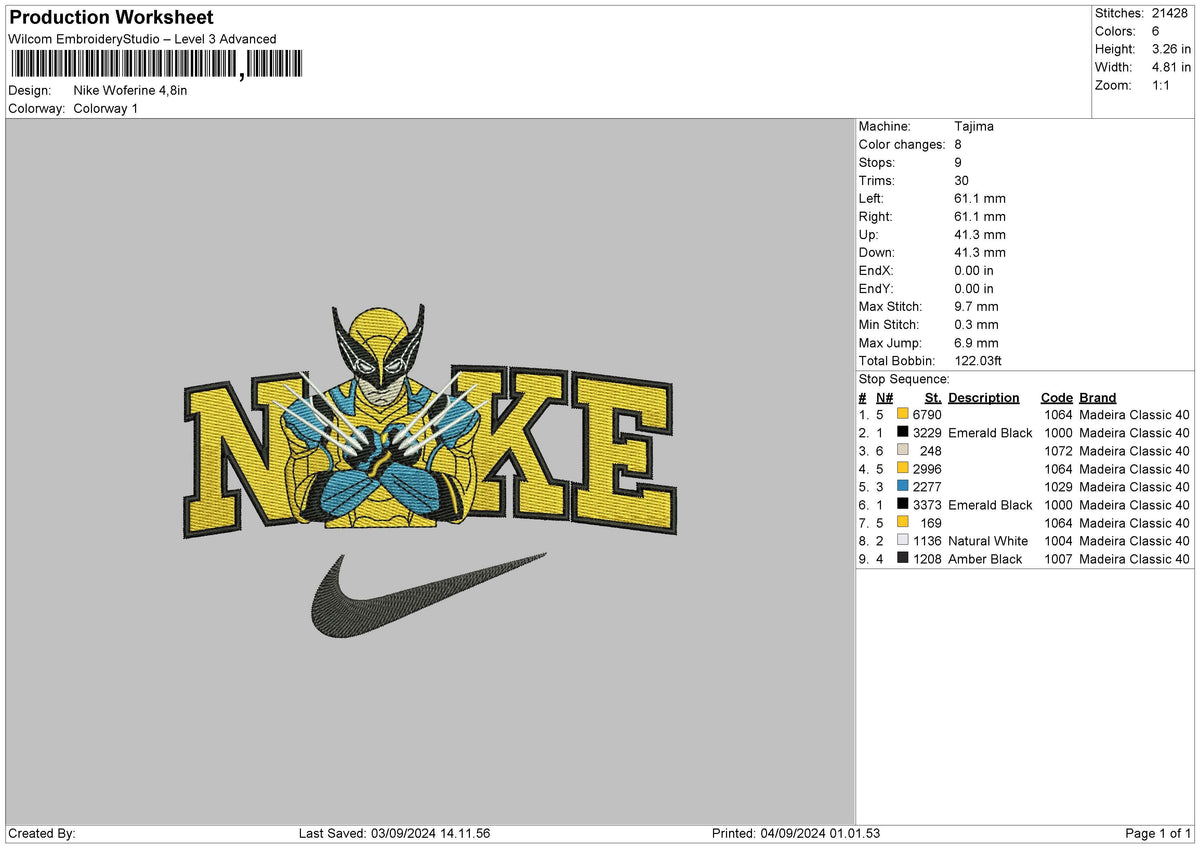Click stitch count 3373 in stop 6
This screenshot has height=848, width=1200.
[x=927, y=504]
